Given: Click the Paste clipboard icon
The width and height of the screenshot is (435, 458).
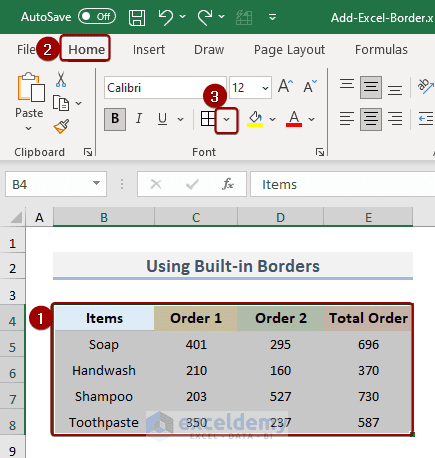Looking at the screenshot, I should 31,87.
